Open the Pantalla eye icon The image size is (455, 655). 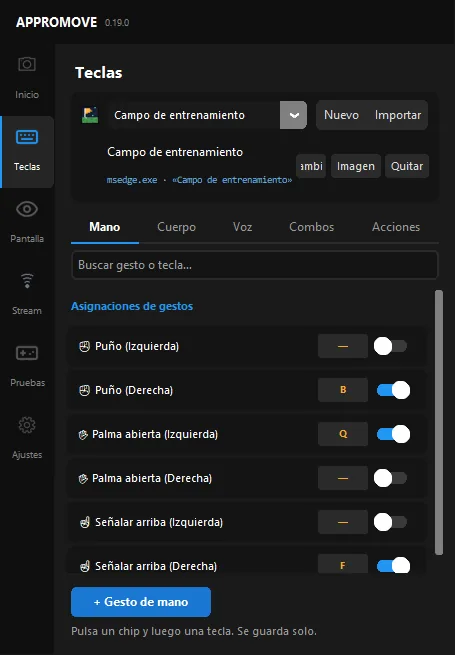(27, 209)
